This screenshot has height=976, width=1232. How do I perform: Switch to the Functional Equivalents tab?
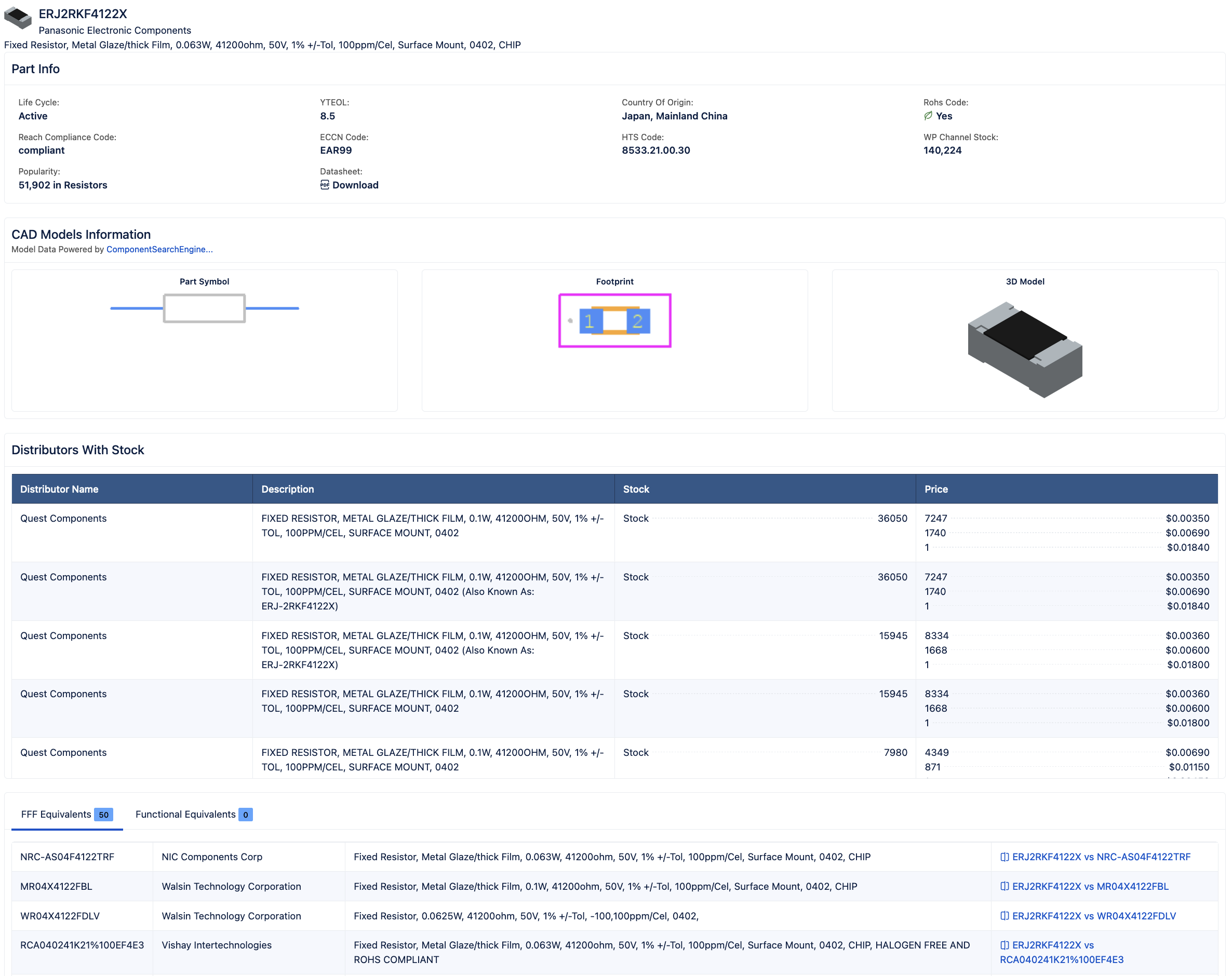click(x=194, y=815)
